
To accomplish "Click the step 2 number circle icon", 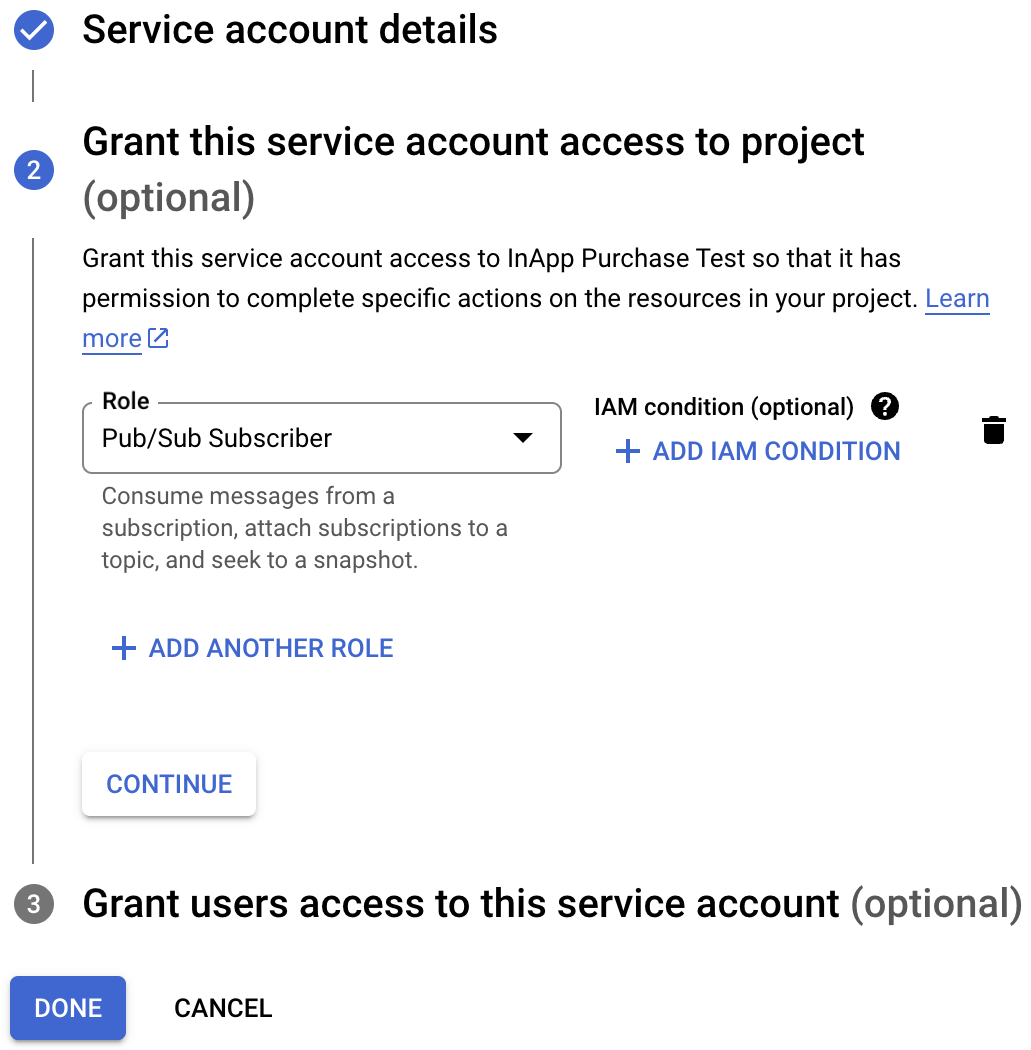I will click(33, 171).
